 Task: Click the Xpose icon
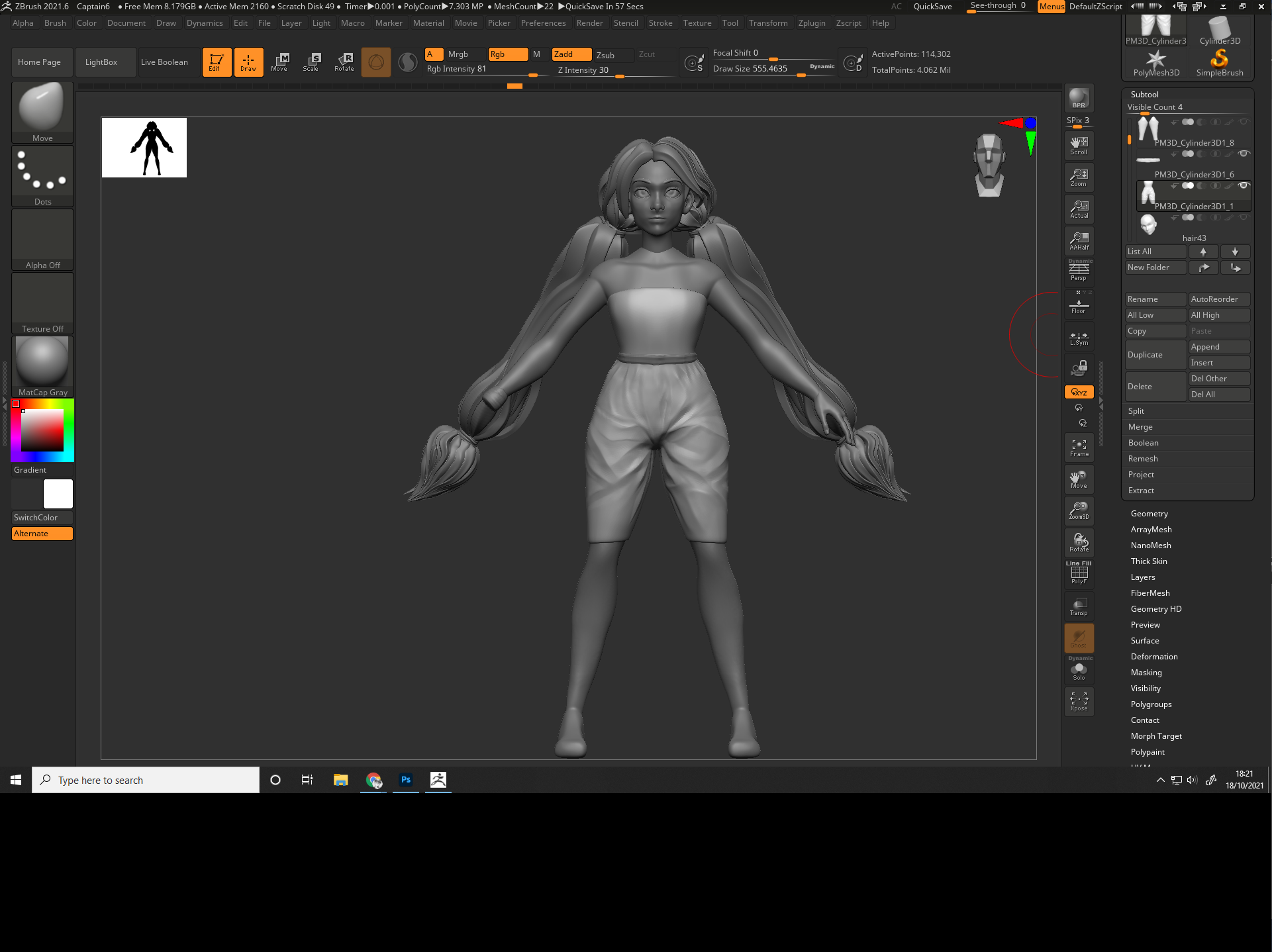1079,702
